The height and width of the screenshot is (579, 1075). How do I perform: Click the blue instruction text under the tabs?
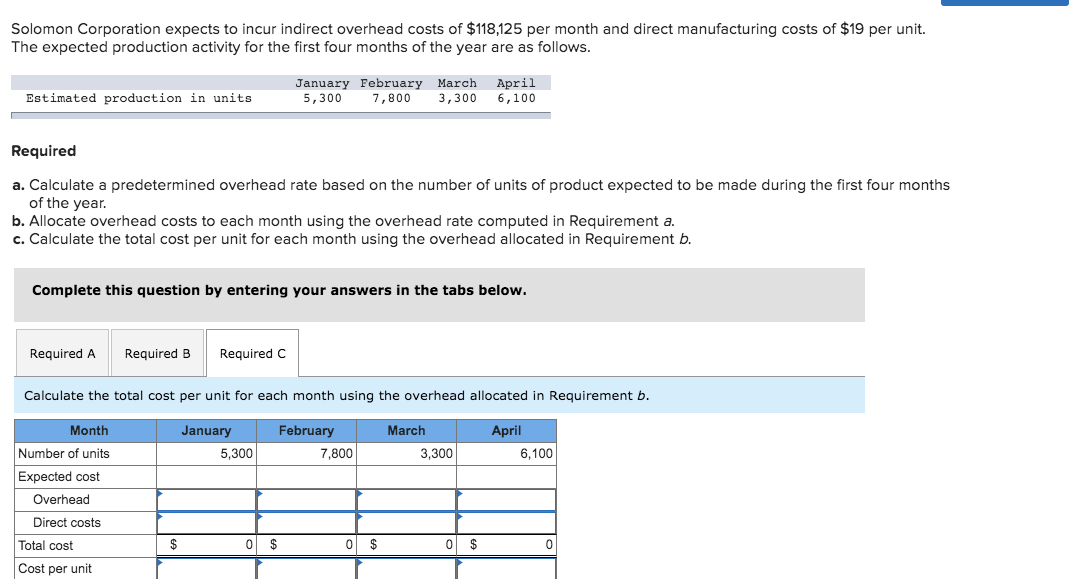coord(337,395)
